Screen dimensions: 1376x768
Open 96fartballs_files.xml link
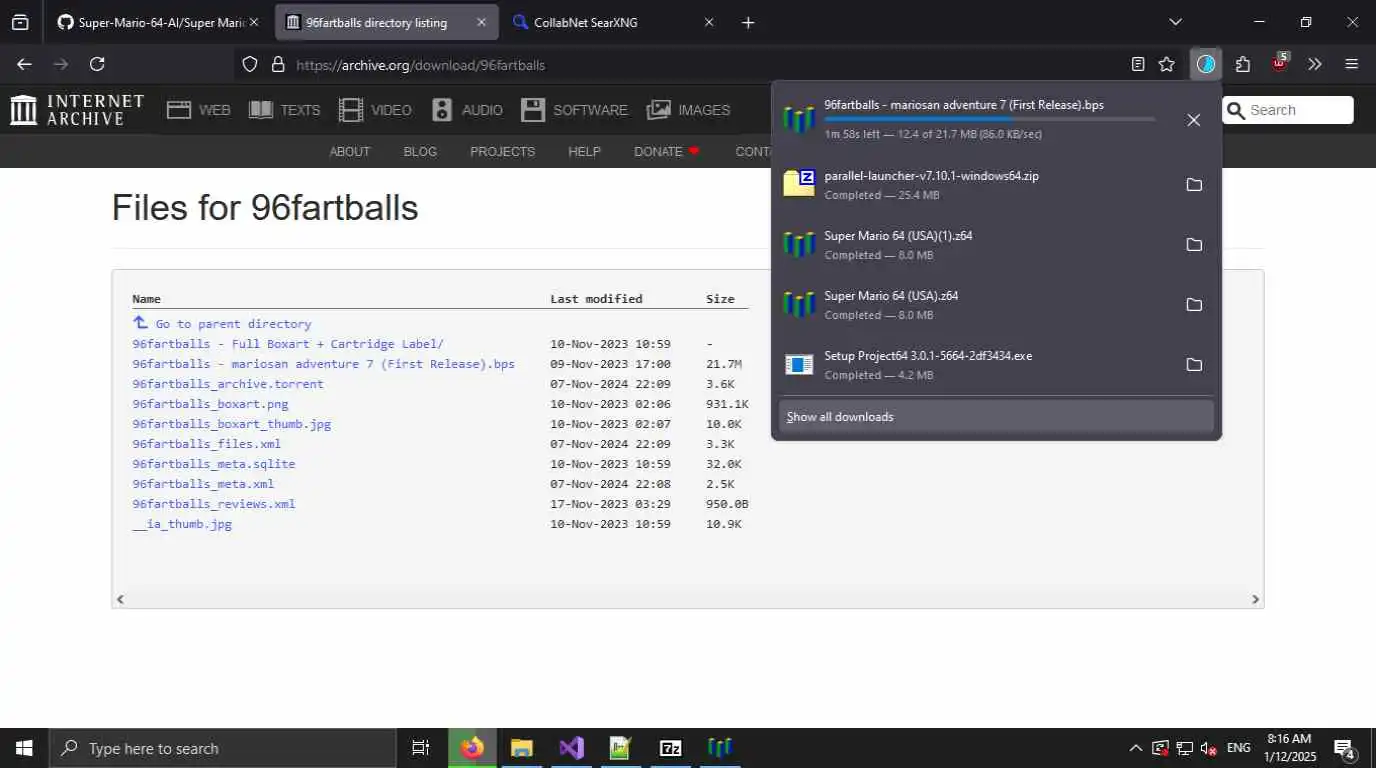[x=206, y=444]
